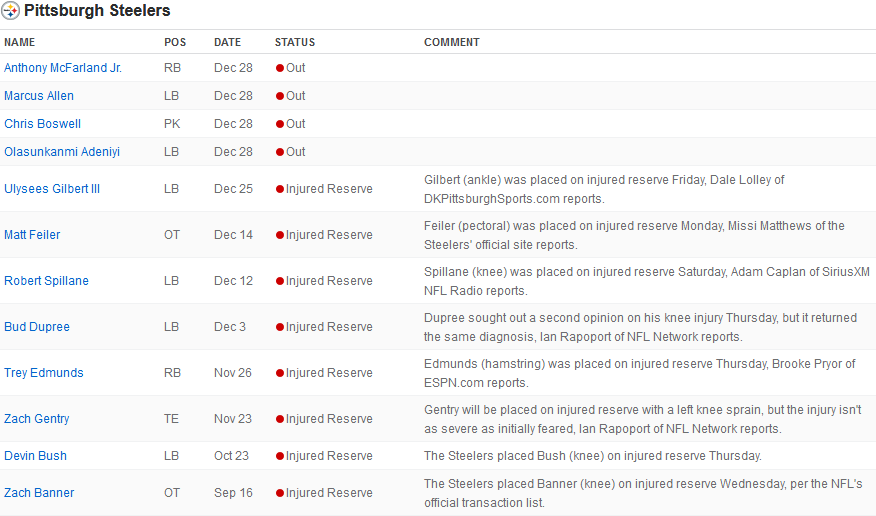This screenshot has height=516, width=876.
Task: Click red Injured Reserve dot for Bud Dupree
Action: pos(280,327)
